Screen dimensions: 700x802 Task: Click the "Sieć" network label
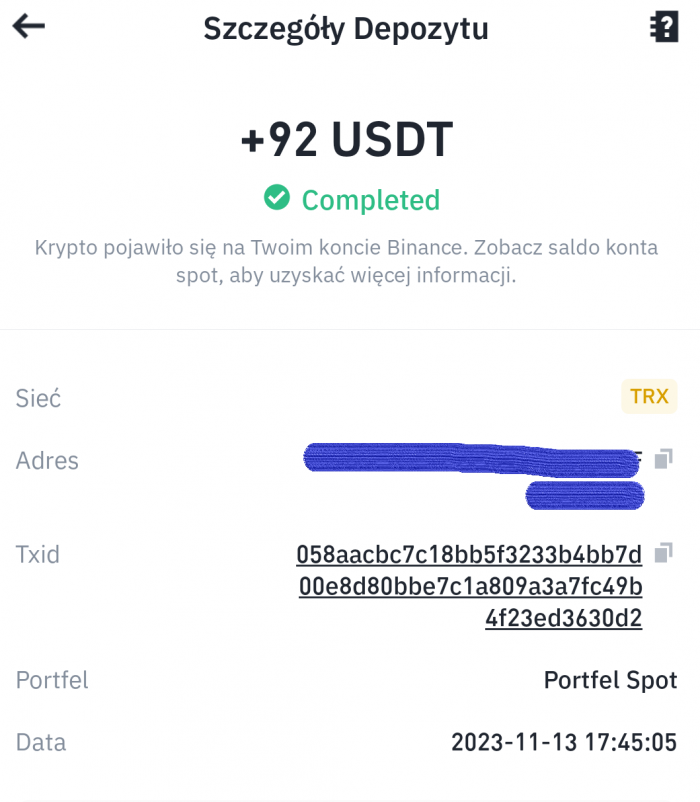(38, 398)
